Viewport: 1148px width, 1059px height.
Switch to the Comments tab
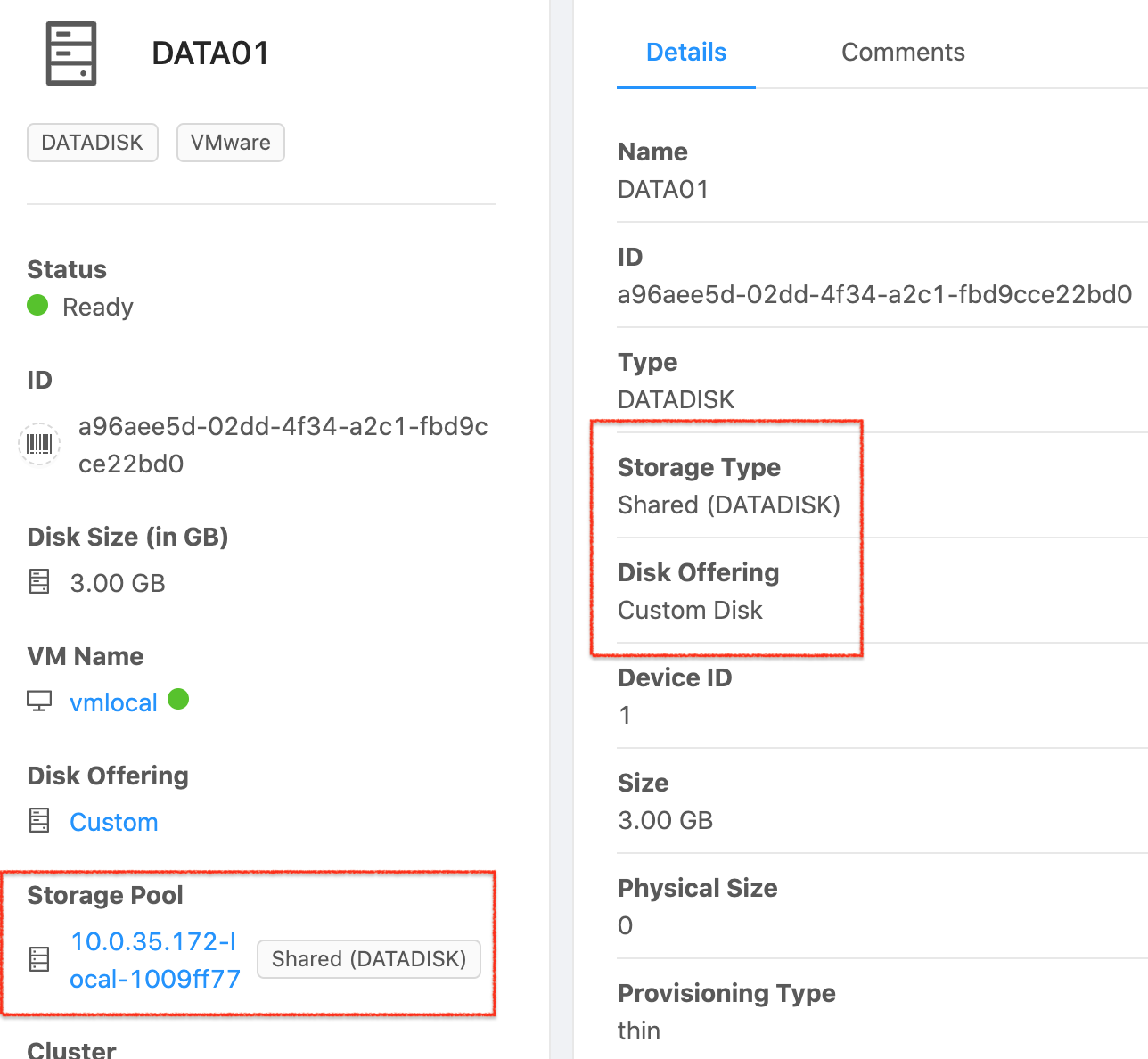pos(903,52)
